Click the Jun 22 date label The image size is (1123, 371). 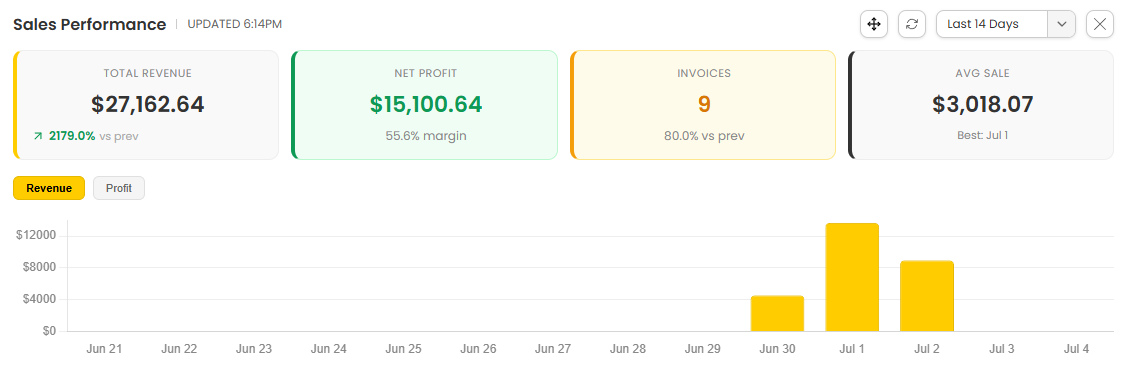(179, 350)
